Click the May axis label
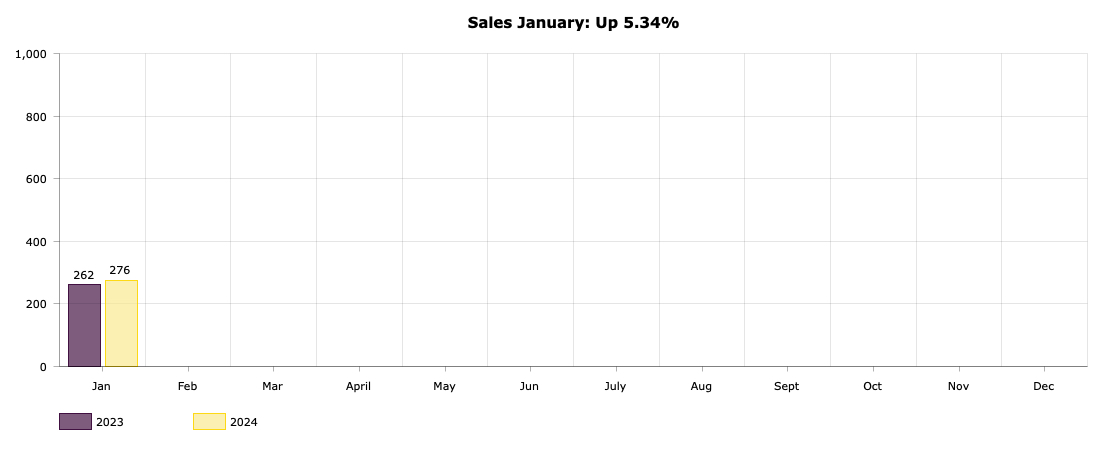Image resolution: width=1108 pixels, height=450 pixels. coord(444,386)
